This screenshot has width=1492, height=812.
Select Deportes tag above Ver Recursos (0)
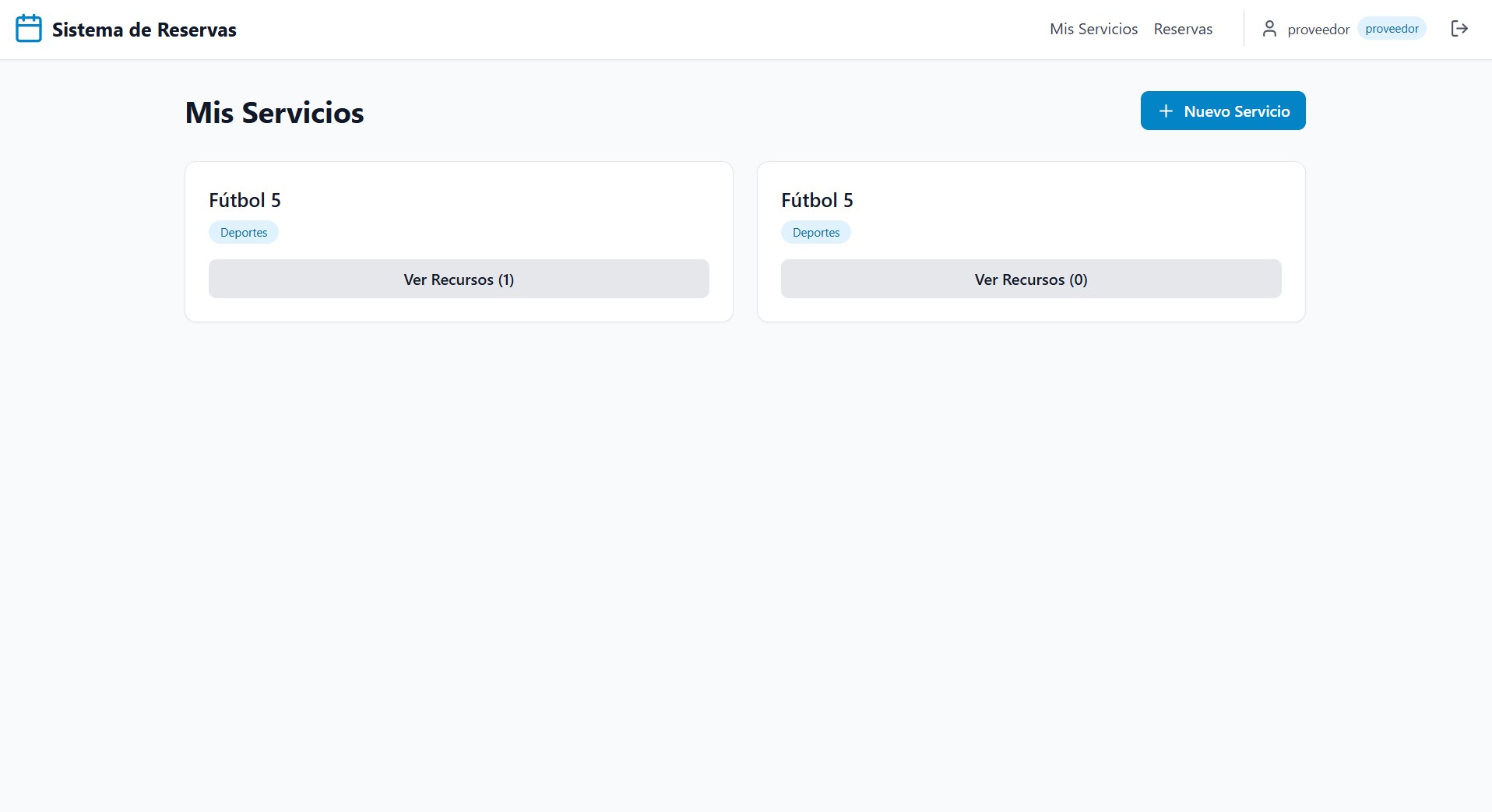pyautogui.click(x=815, y=233)
